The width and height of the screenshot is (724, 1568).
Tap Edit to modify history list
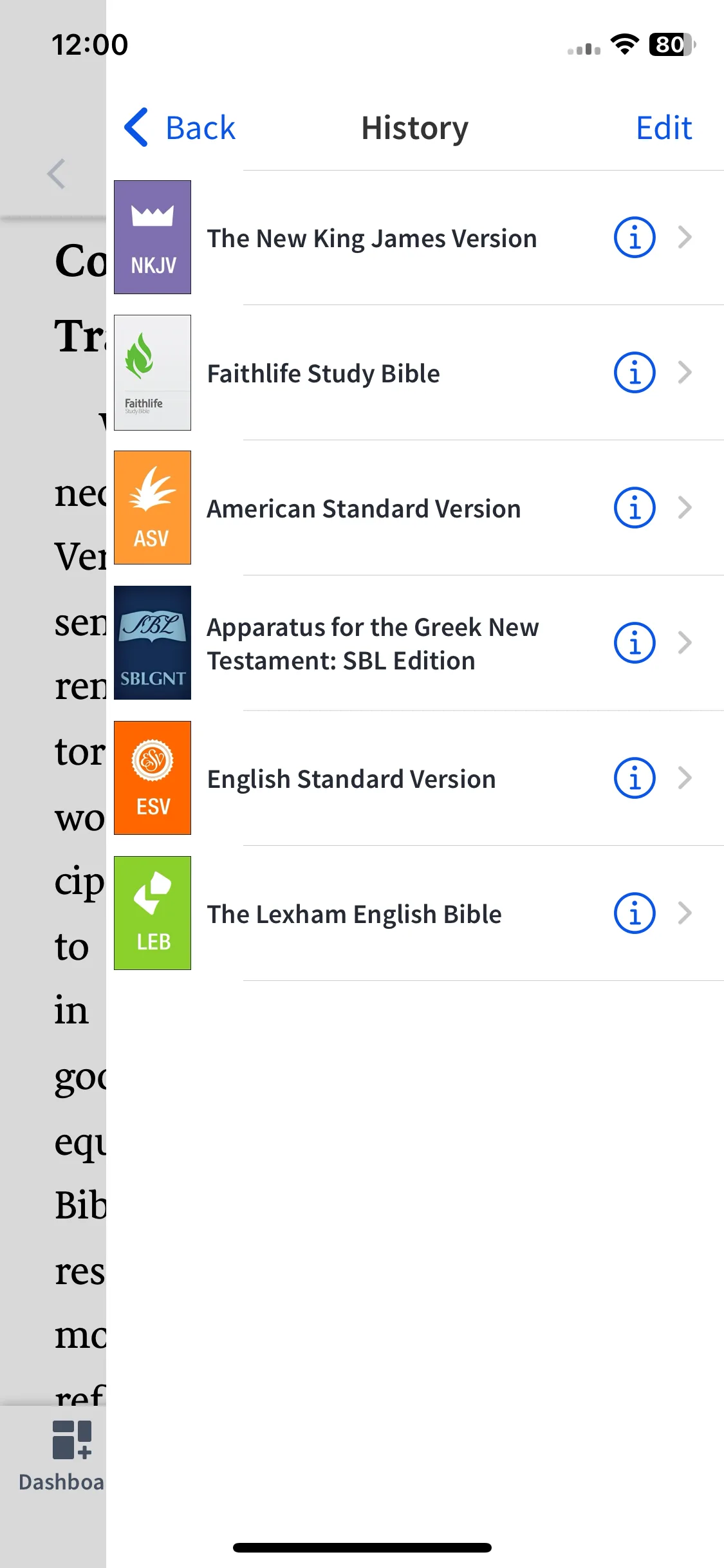point(664,127)
